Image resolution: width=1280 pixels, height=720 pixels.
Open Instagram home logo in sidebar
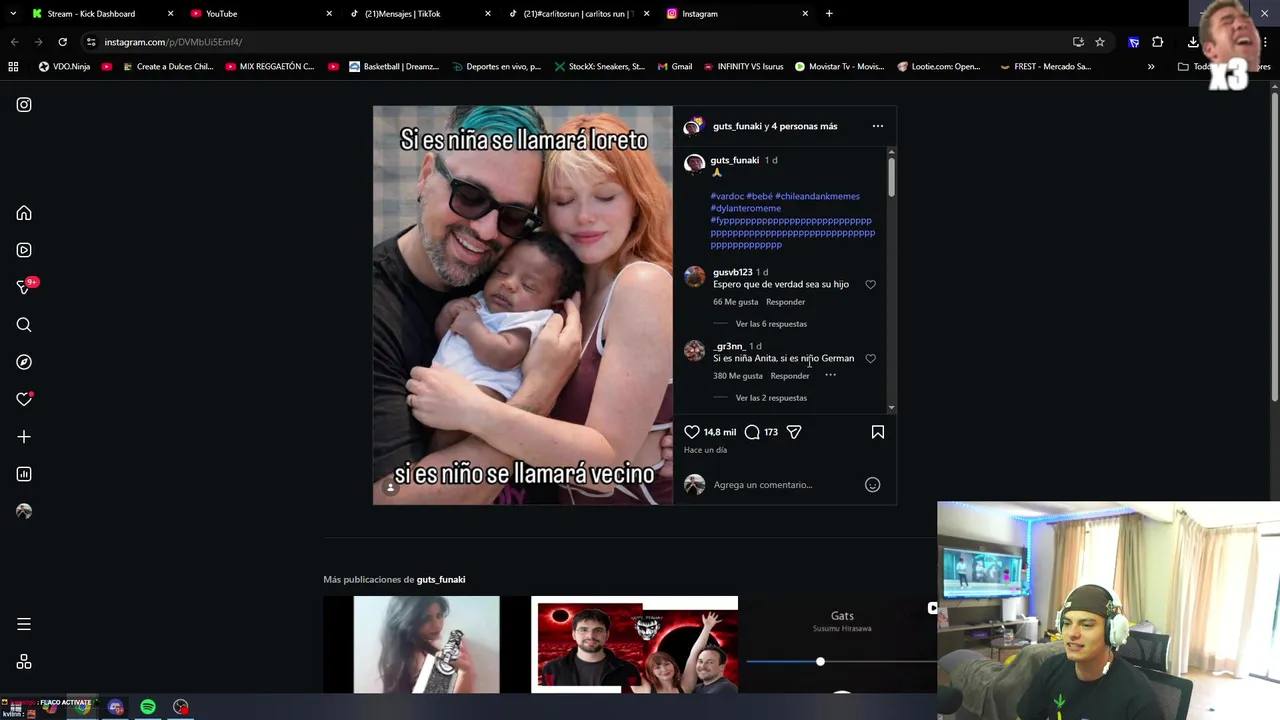point(24,104)
